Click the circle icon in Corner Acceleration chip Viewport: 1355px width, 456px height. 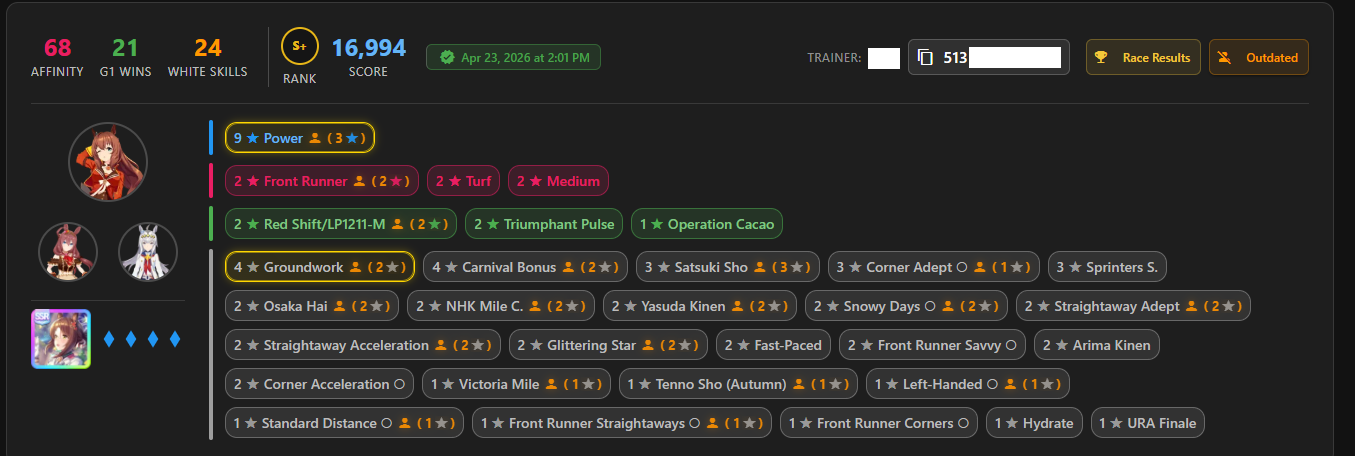click(x=399, y=384)
